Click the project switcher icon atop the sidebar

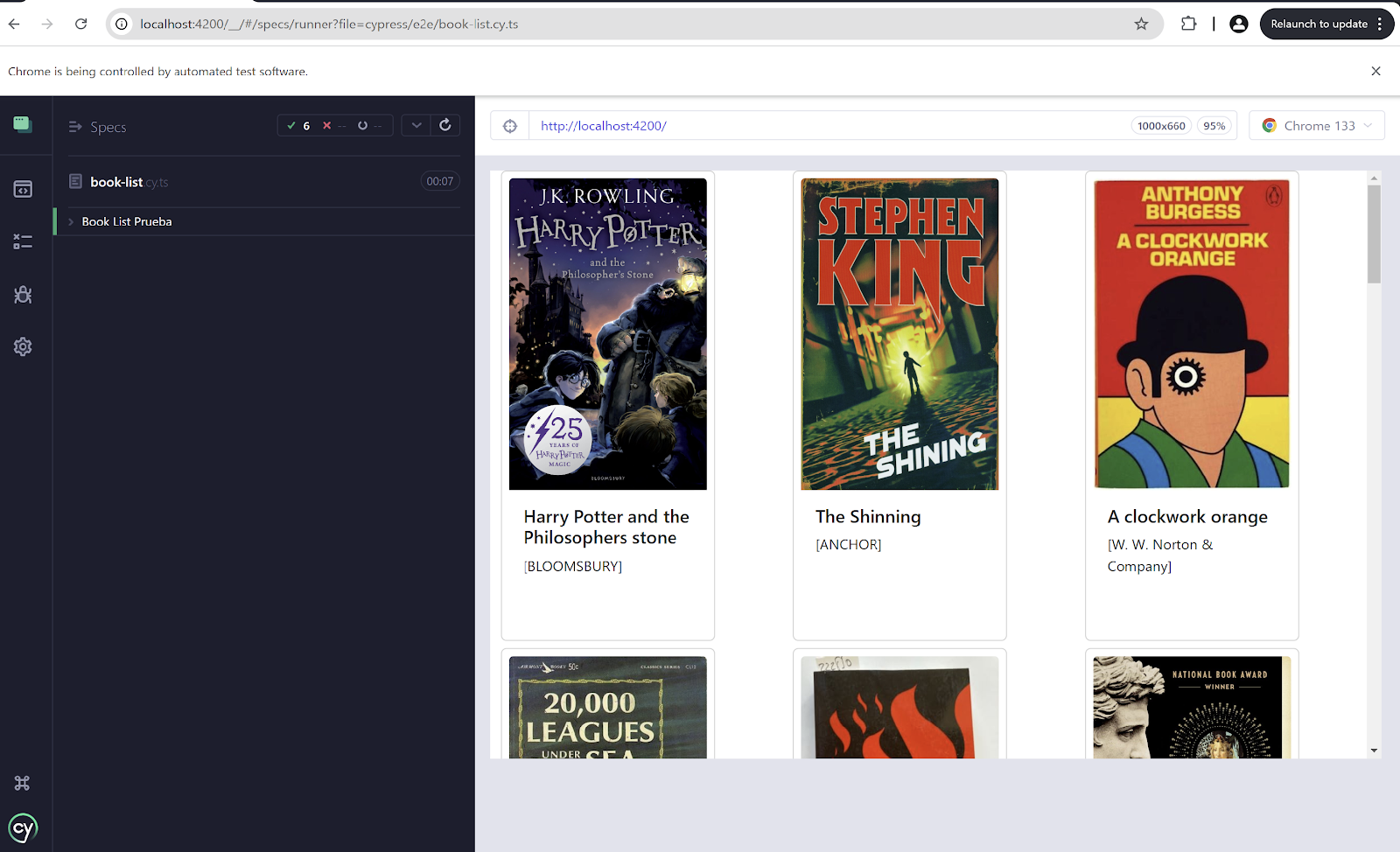23,124
